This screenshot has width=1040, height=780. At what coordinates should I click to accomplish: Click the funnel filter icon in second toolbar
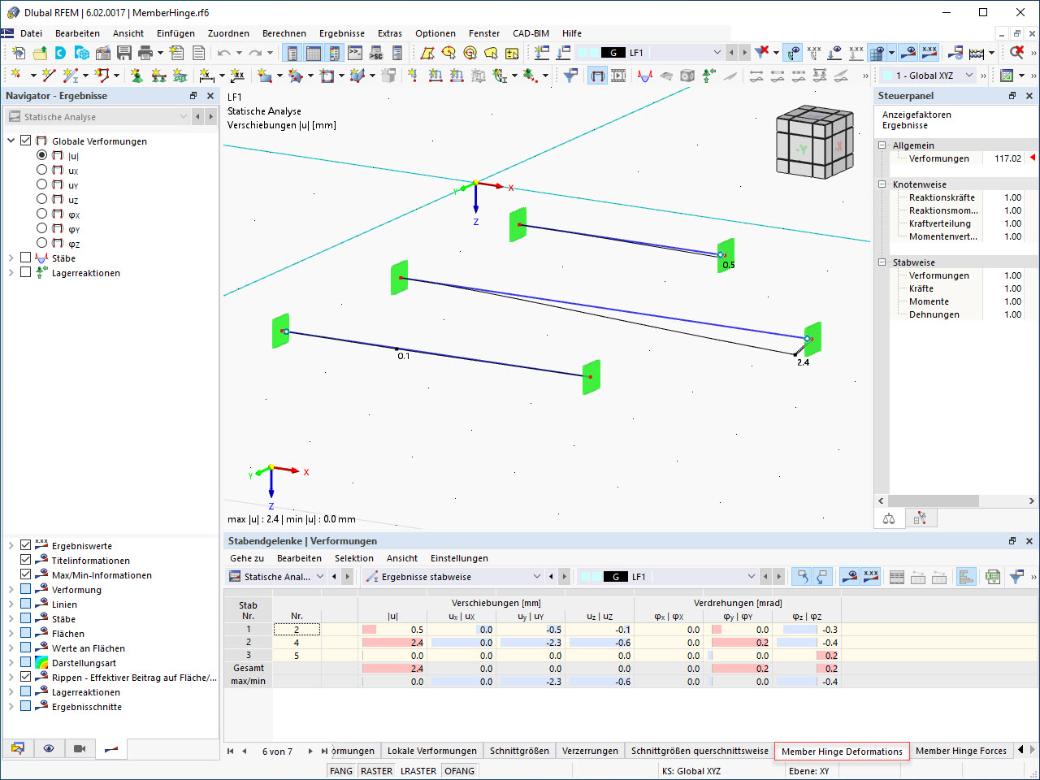point(570,76)
